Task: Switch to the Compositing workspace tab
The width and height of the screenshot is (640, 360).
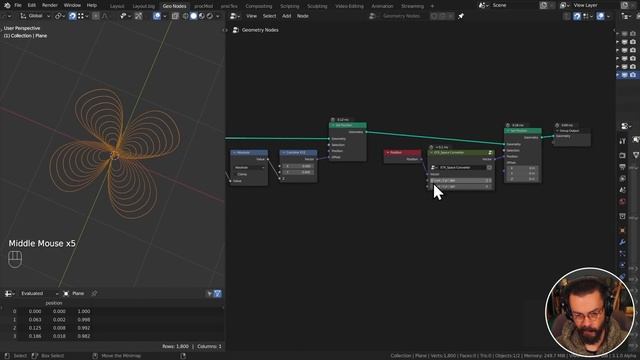Action: [259, 6]
